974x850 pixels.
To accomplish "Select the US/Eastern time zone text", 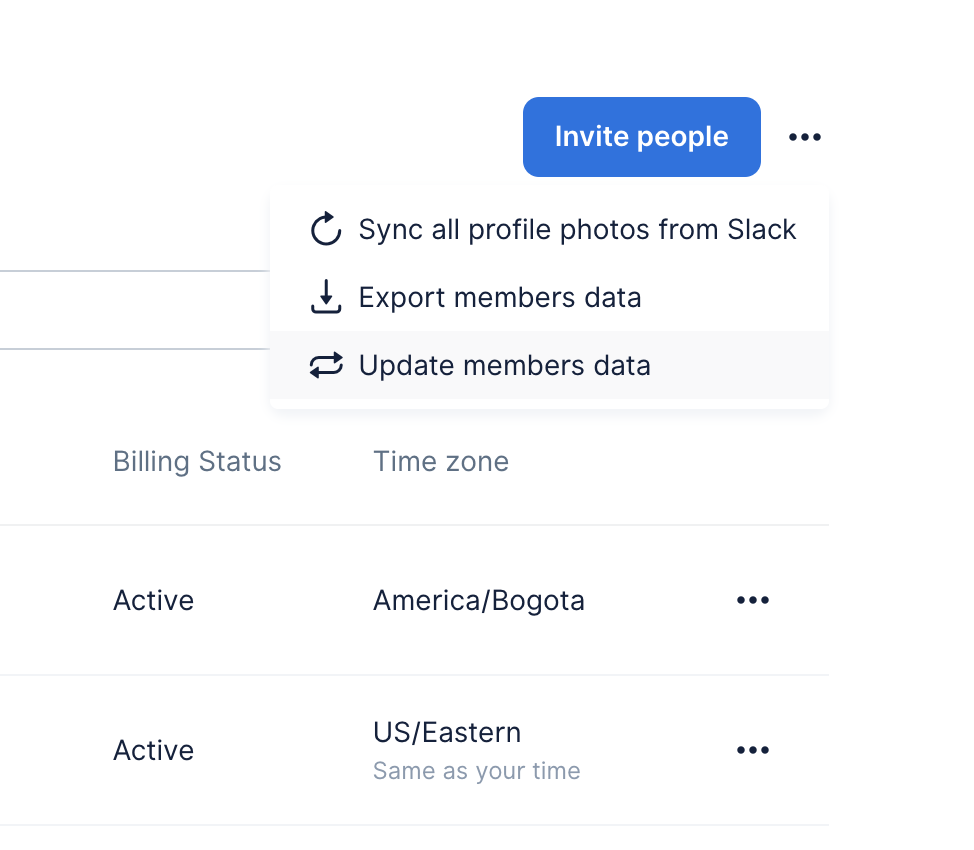I will (447, 732).
